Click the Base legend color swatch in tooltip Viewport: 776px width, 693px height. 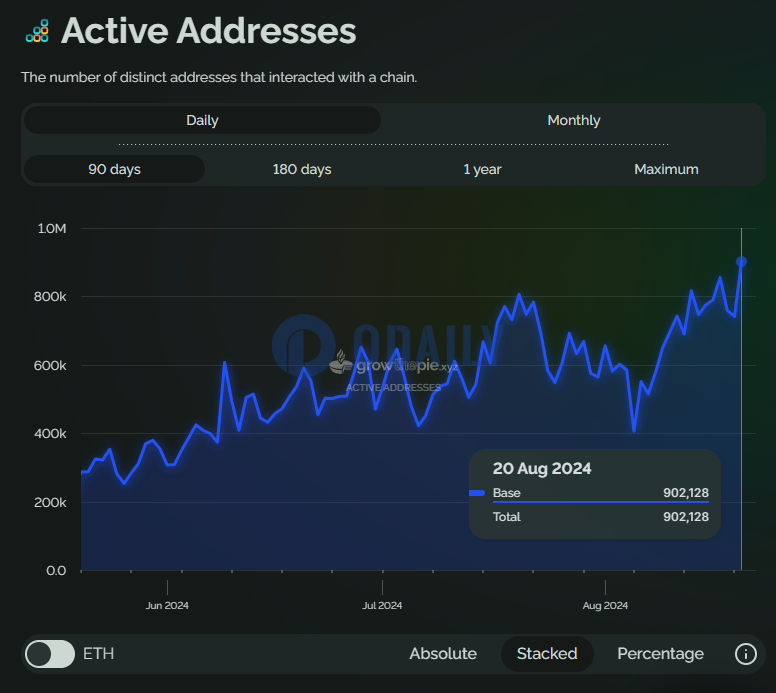477,493
